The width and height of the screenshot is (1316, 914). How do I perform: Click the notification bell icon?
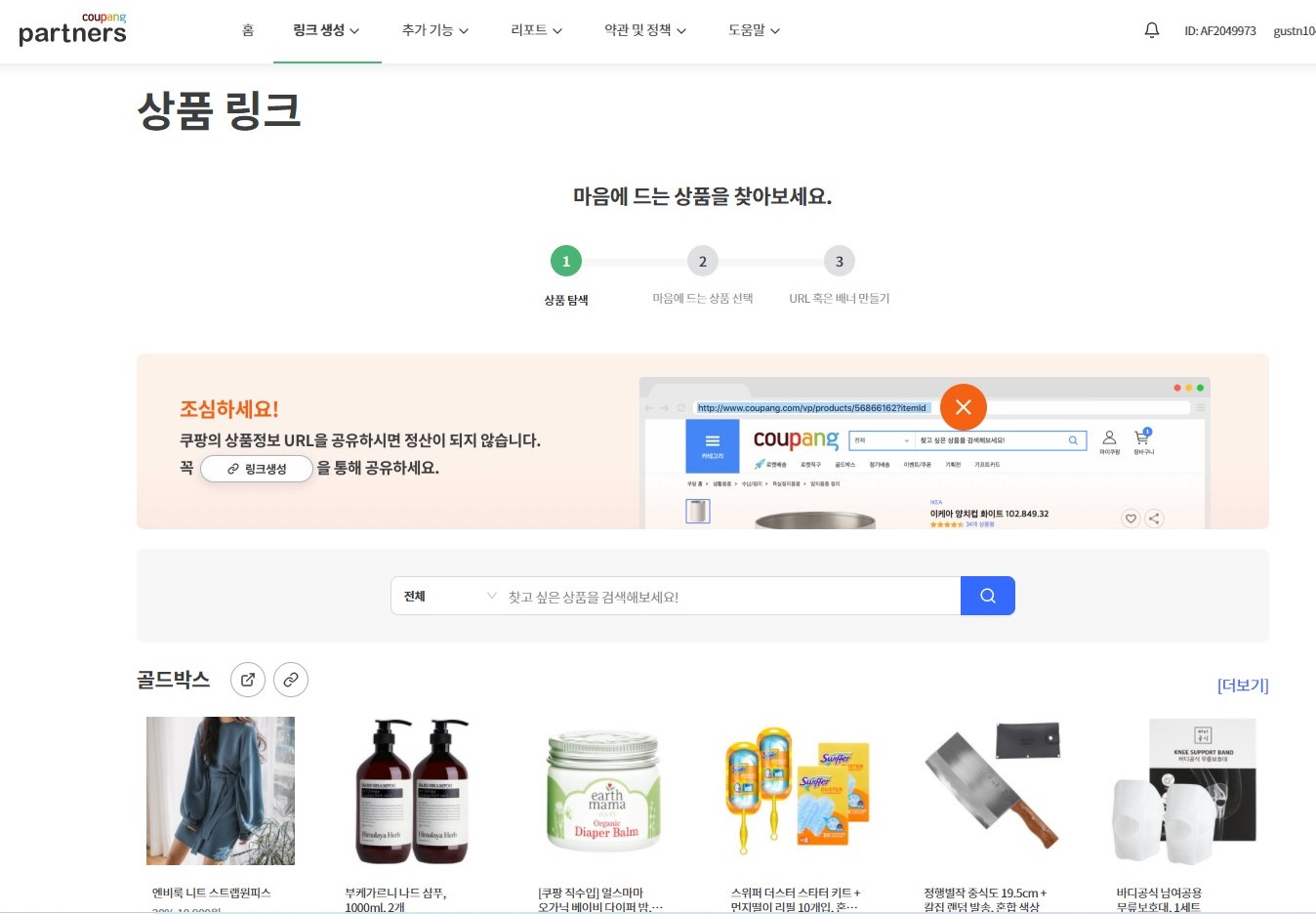(1152, 30)
